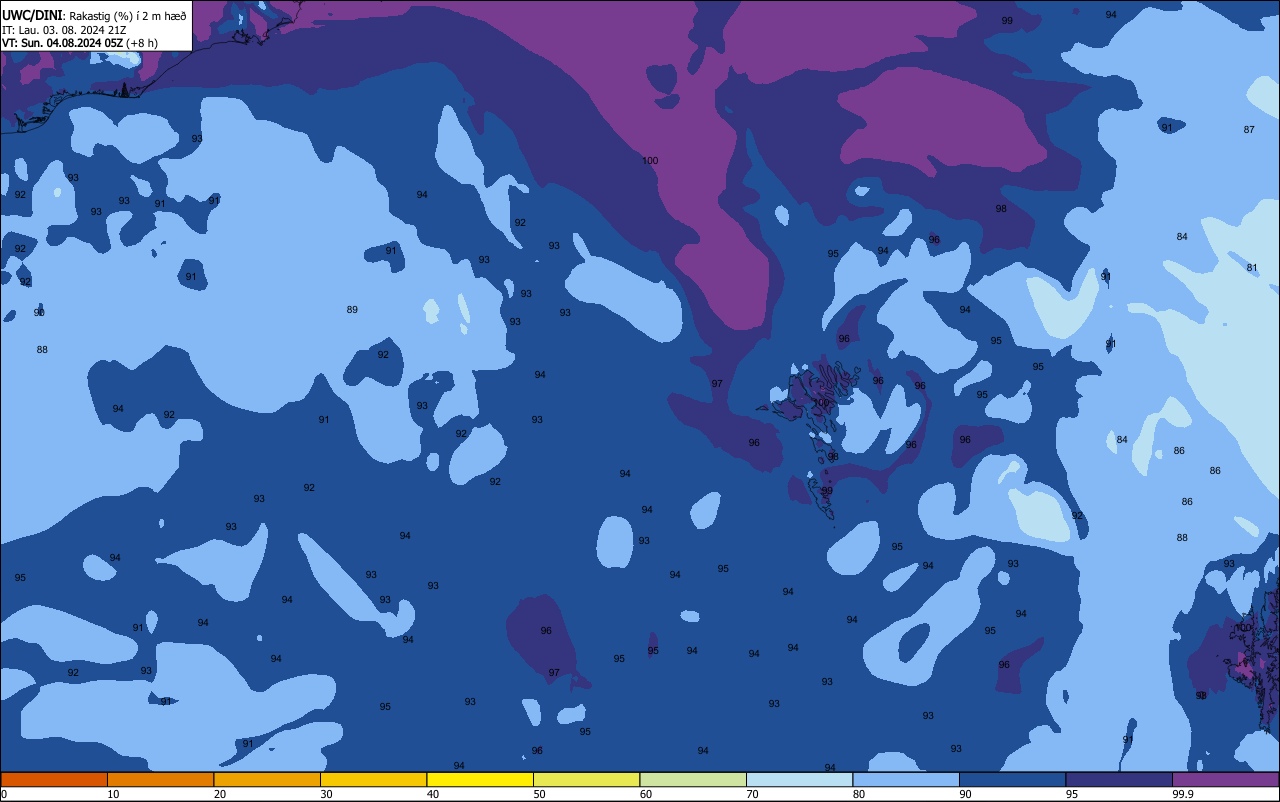Click the '40' legend tick label

(433, 794)
